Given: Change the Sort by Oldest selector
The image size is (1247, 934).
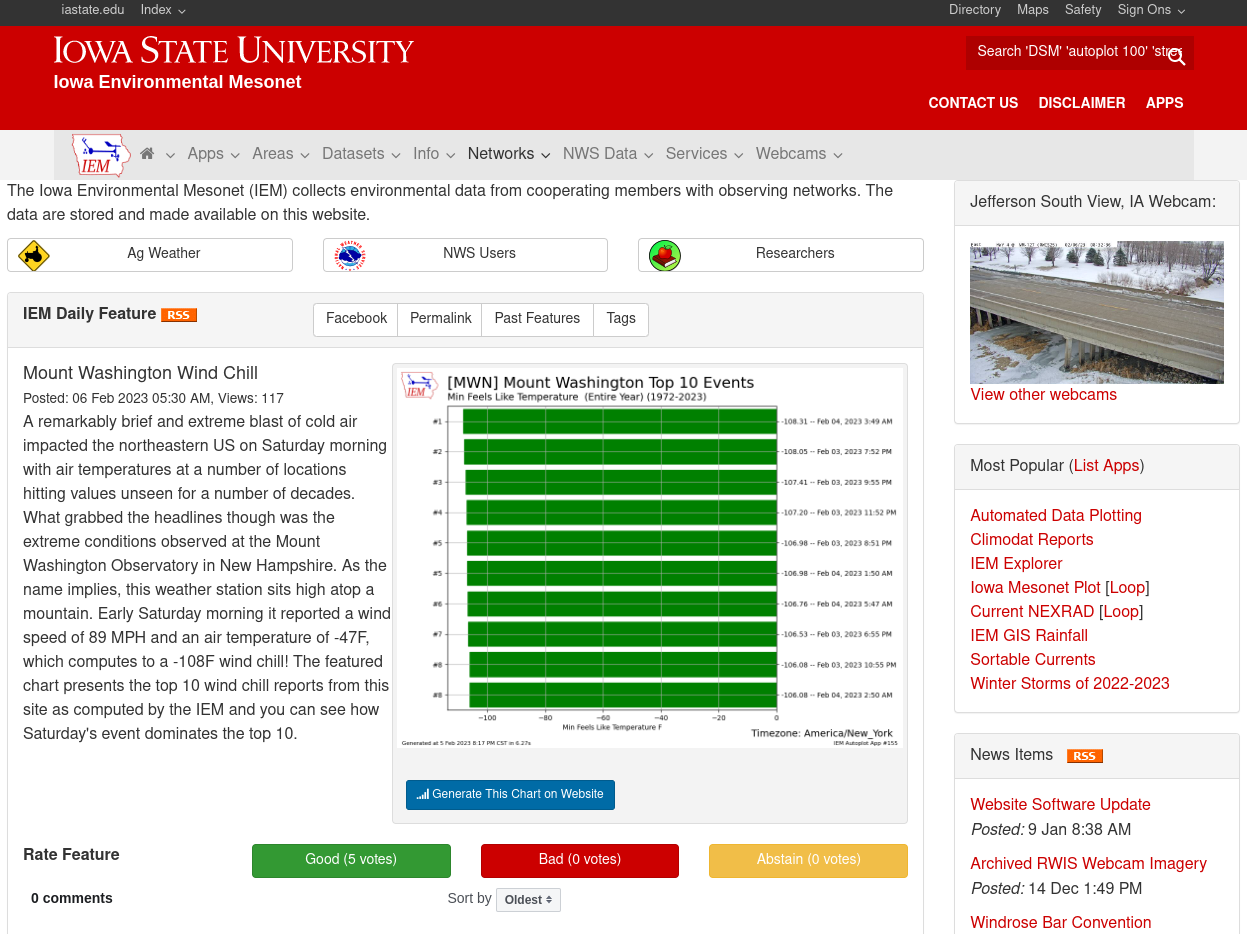Looking at the screenshot, I should pos(528,900).
